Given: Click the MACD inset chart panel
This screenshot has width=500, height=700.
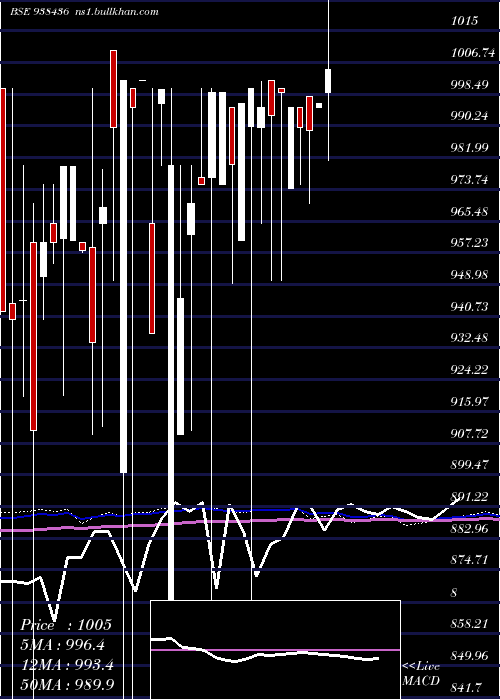Looking at the screenshot, I should point(275,650).
